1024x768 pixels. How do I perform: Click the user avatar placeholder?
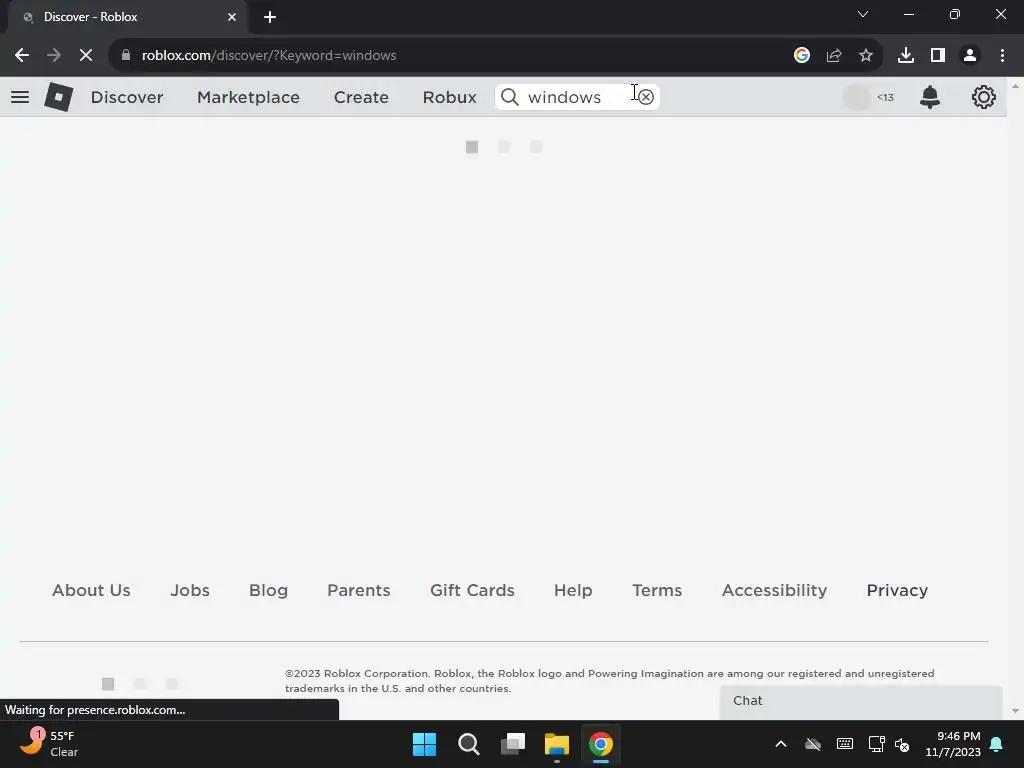tap(857, 97)
